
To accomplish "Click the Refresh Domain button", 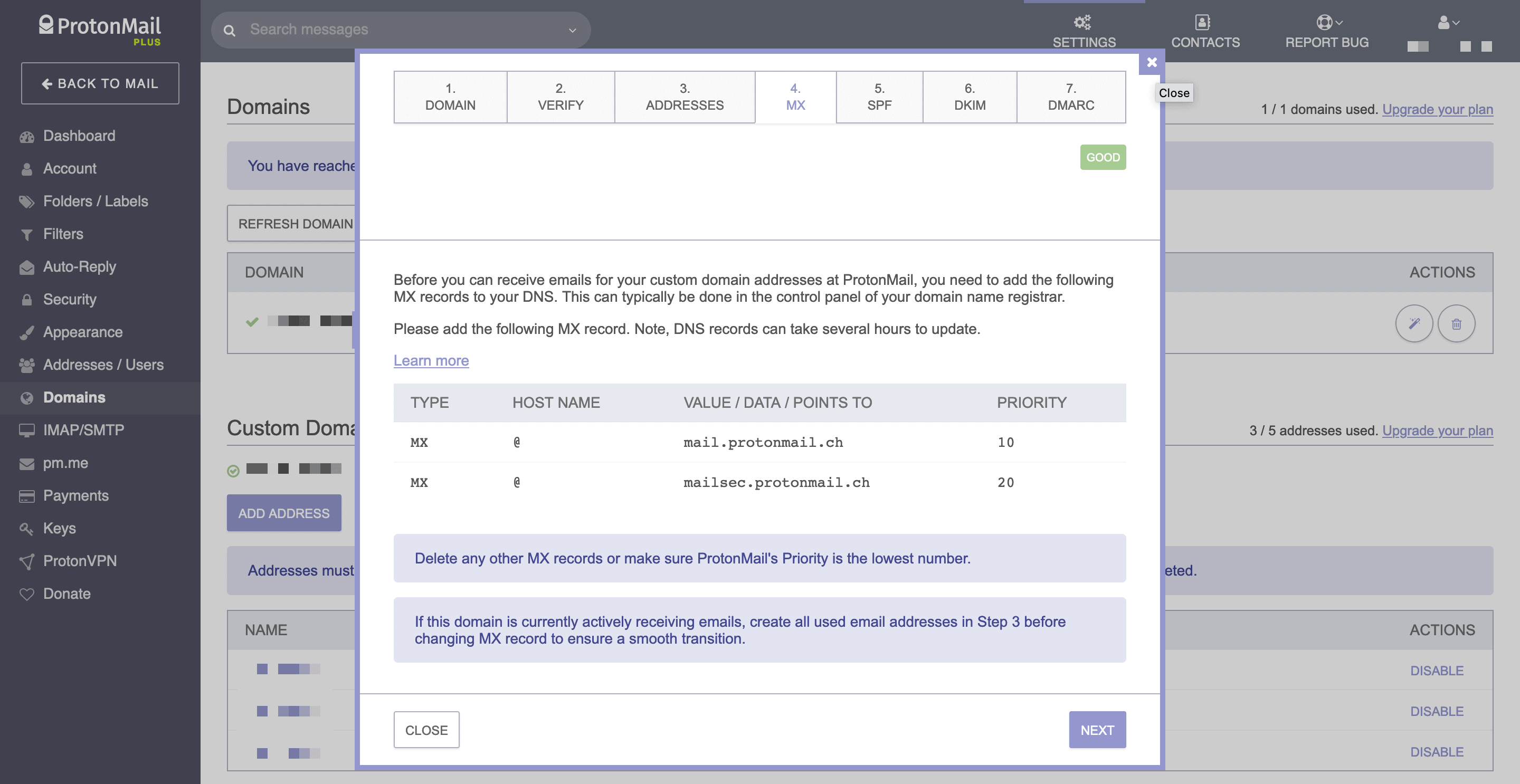I will [x=292, y=224].
